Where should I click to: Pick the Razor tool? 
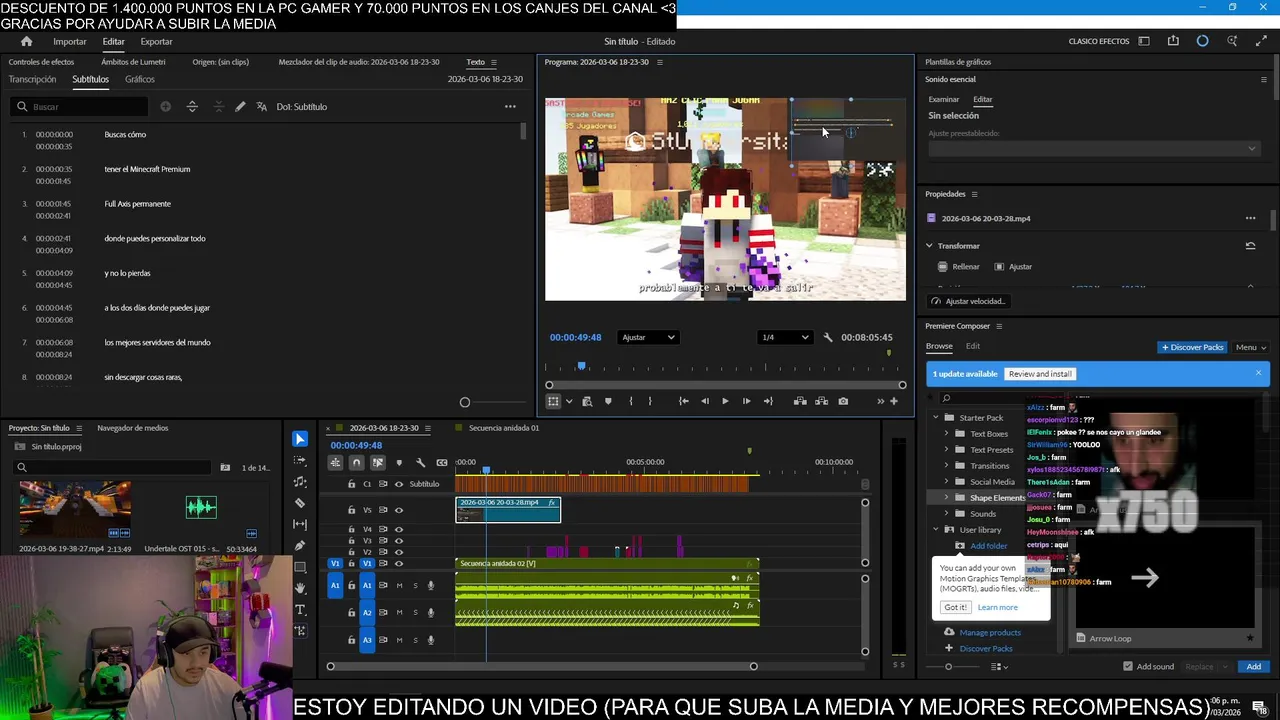(x=300, y=503)
